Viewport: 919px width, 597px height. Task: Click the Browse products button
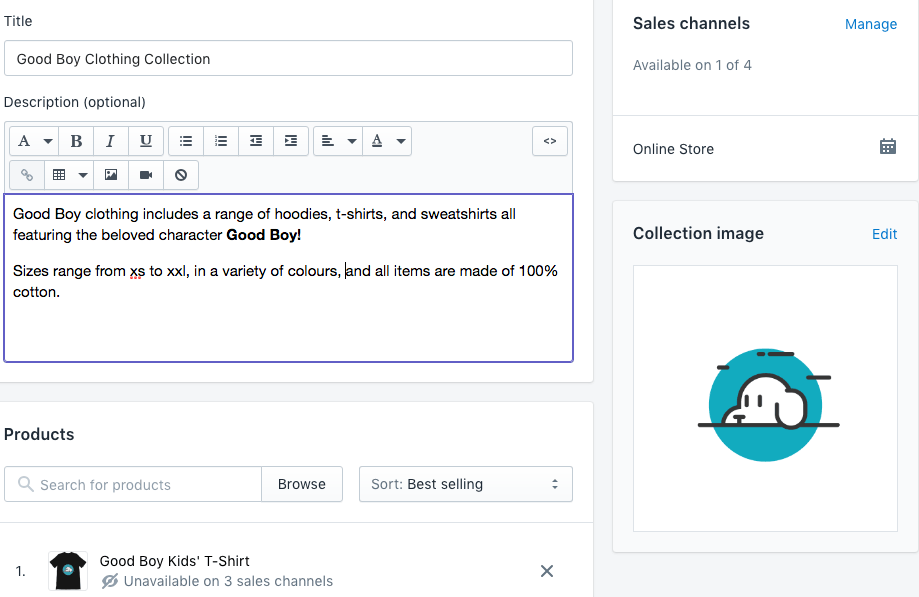tap(302, 484)
